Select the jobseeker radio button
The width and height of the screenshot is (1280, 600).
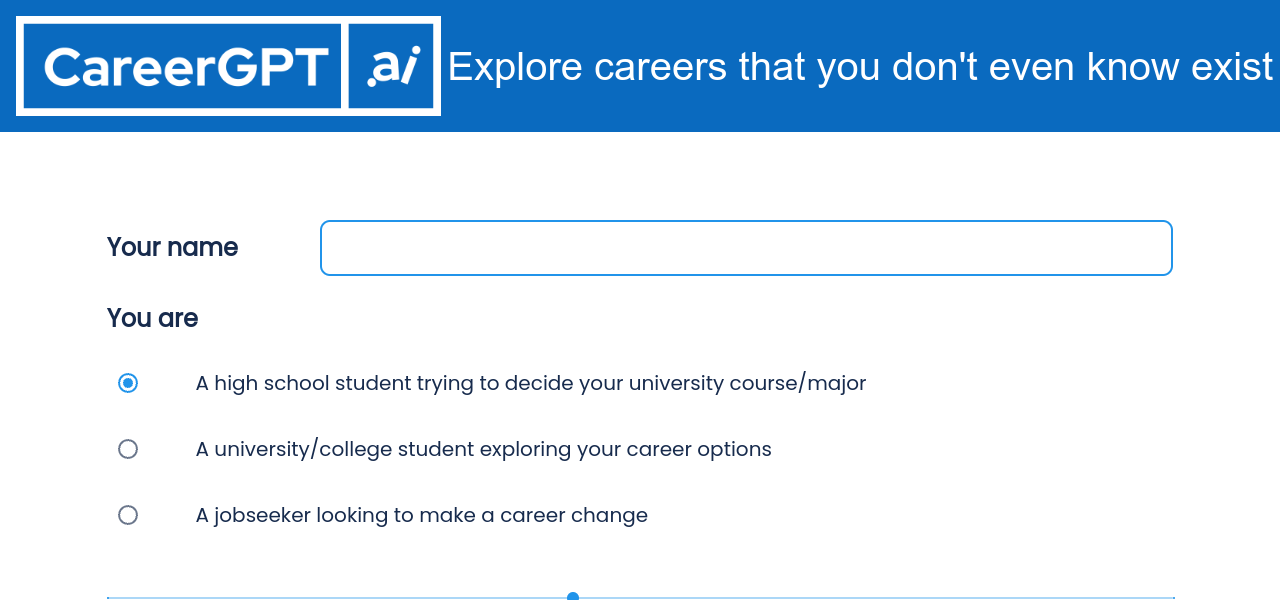coord(128,515)
